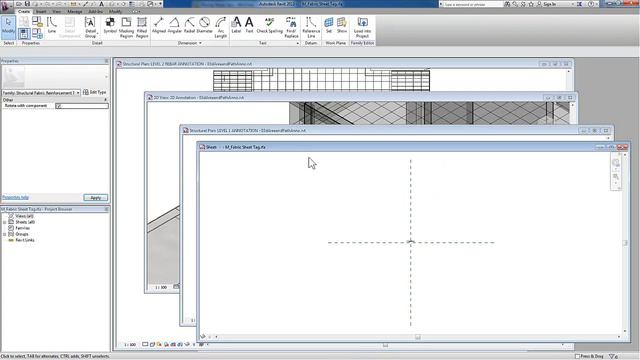Select the Arc Length dimension tool
Viewport: 640px width, 360px height.
coord(220,27)
